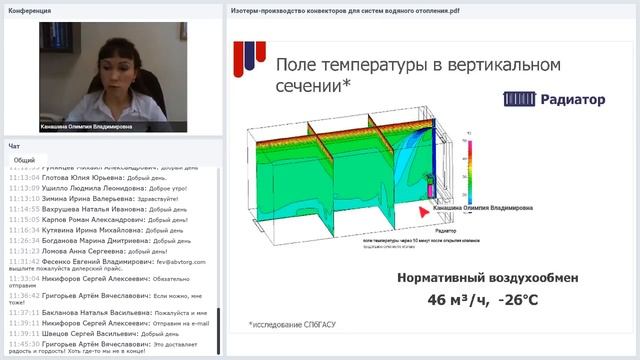Click the radiator icon beside Радиатор label

coord(519,99)
